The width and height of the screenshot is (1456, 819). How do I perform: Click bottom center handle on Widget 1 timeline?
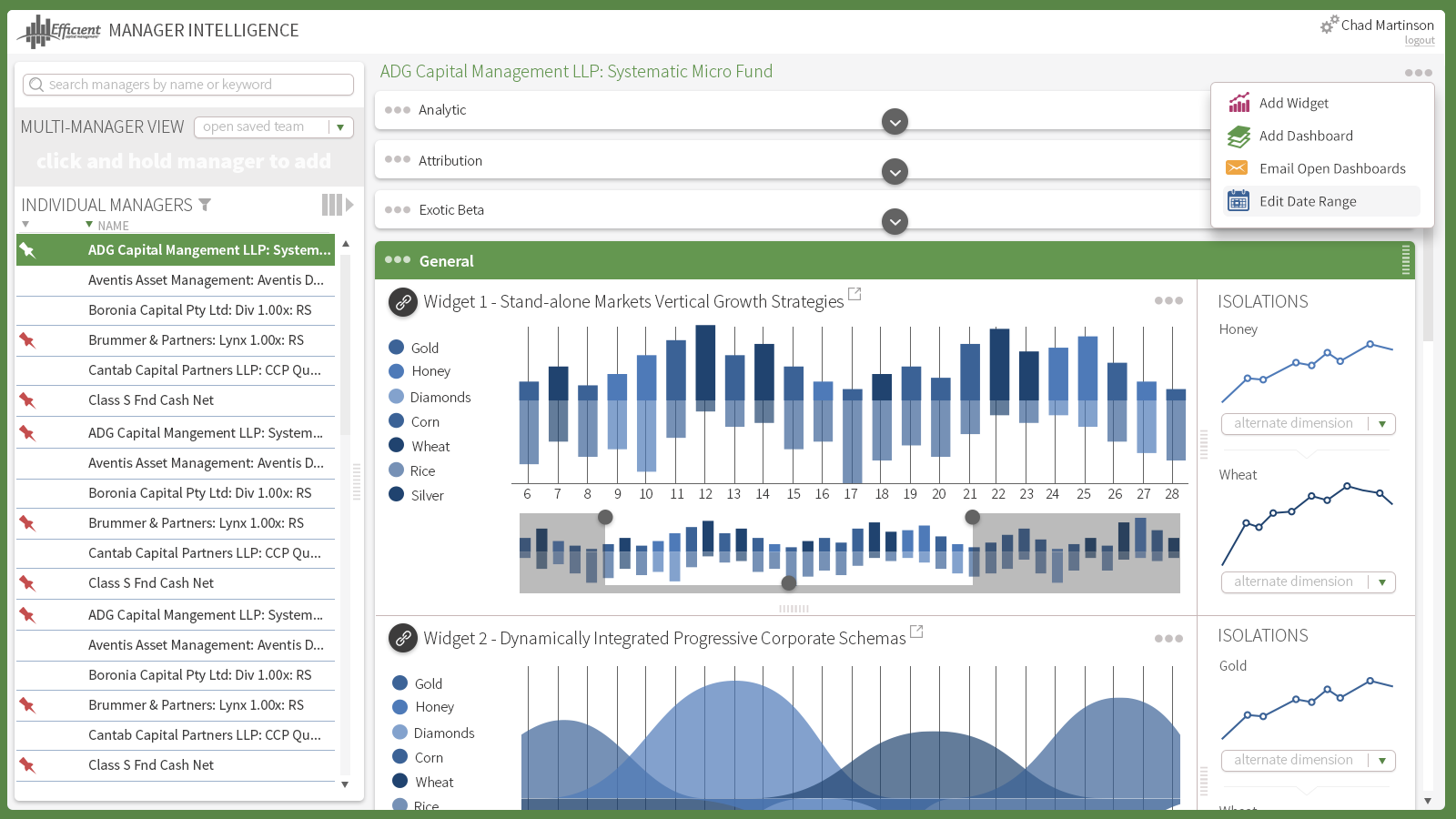click(x=789, y=583)
